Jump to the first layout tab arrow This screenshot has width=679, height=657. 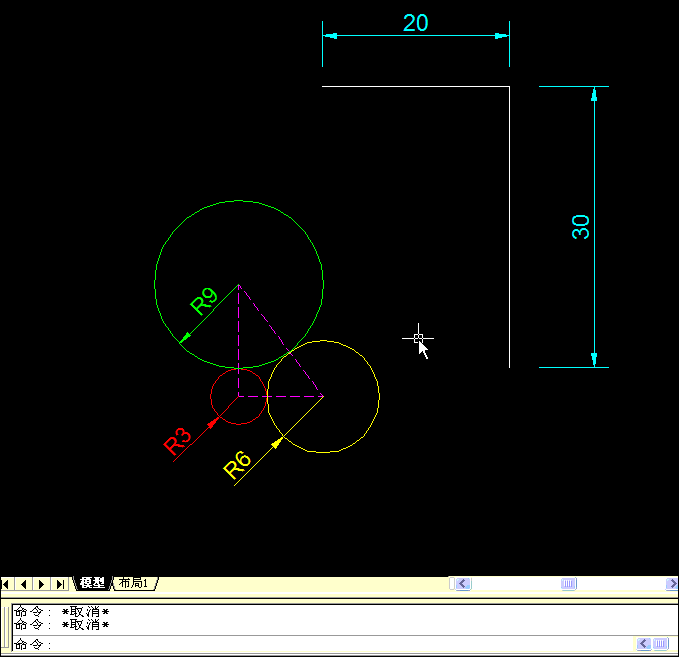(x=7, y=583)
